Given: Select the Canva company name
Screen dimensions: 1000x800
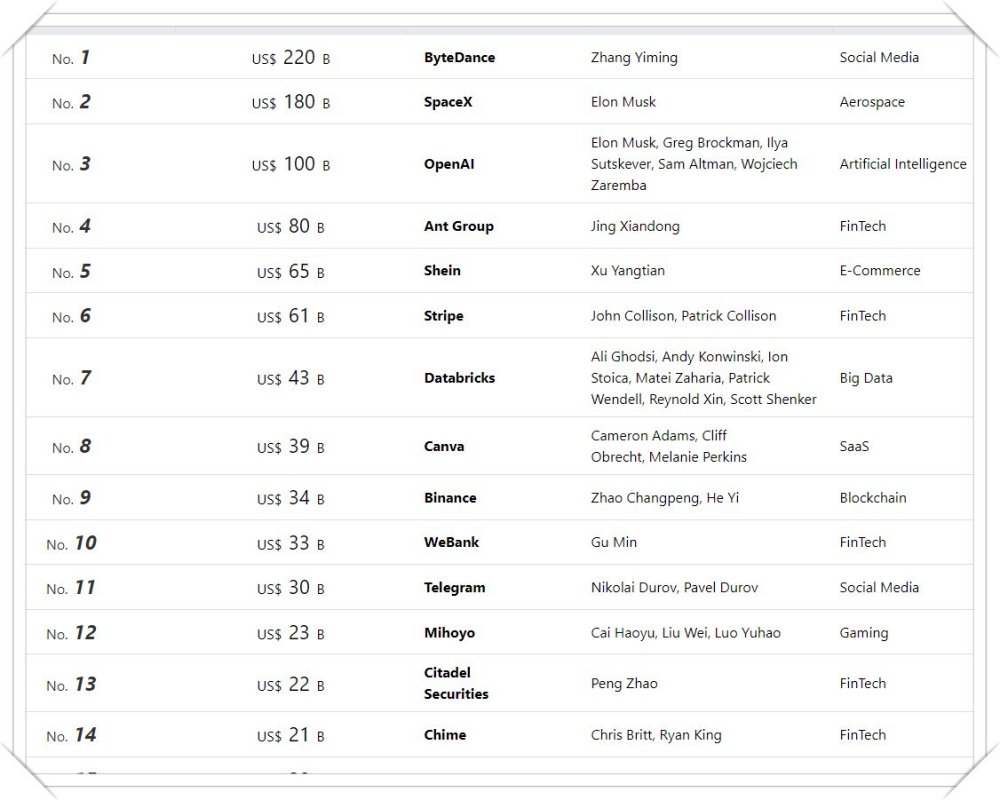Looking at the screenshot, I should [444, 446].
